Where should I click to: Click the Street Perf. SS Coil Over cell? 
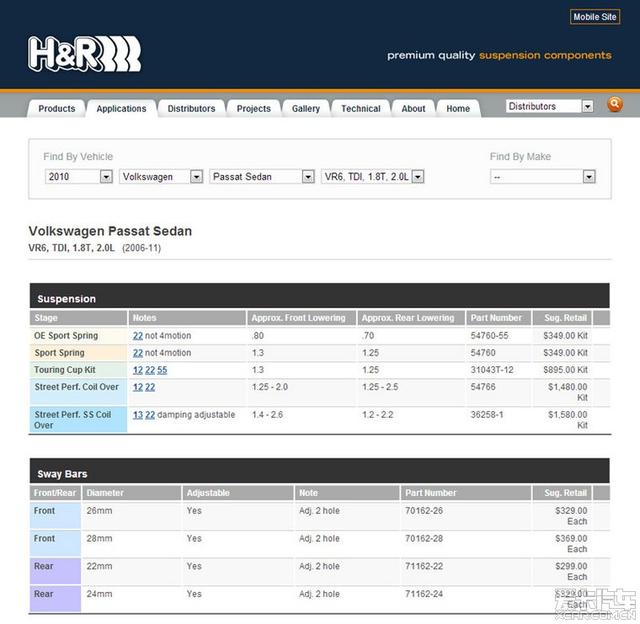(78, 420)
